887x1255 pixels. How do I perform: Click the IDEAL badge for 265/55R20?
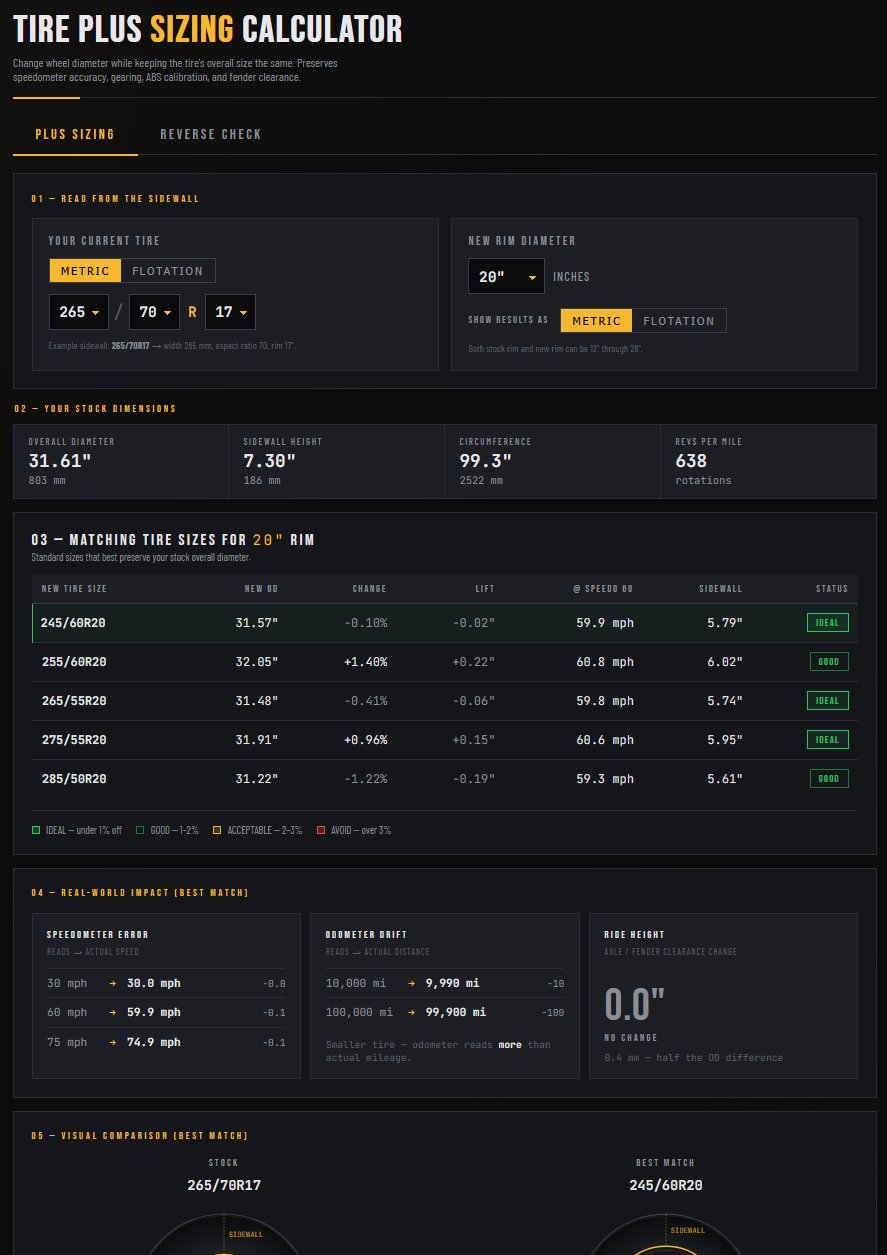[x=828, y=701]
